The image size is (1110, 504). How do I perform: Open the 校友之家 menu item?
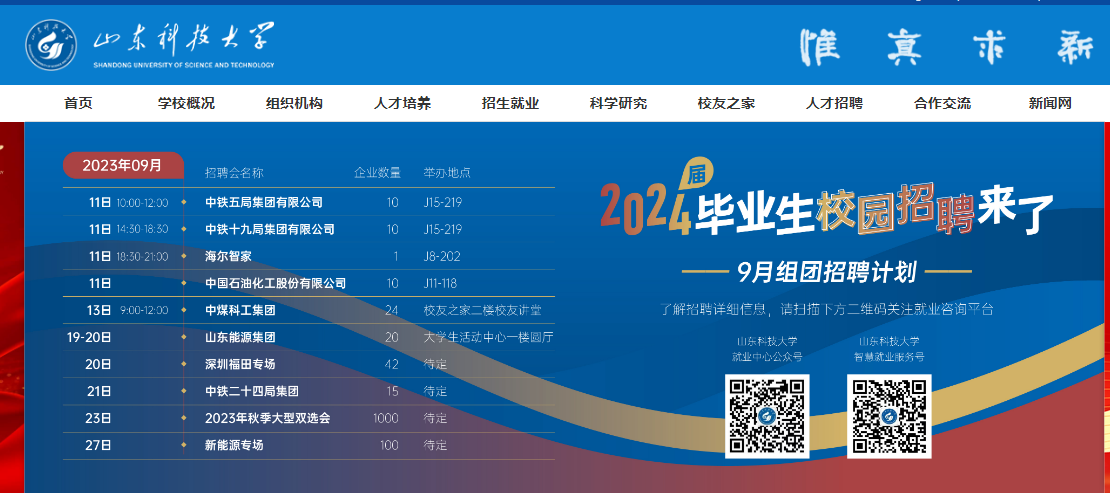point(726,103)
